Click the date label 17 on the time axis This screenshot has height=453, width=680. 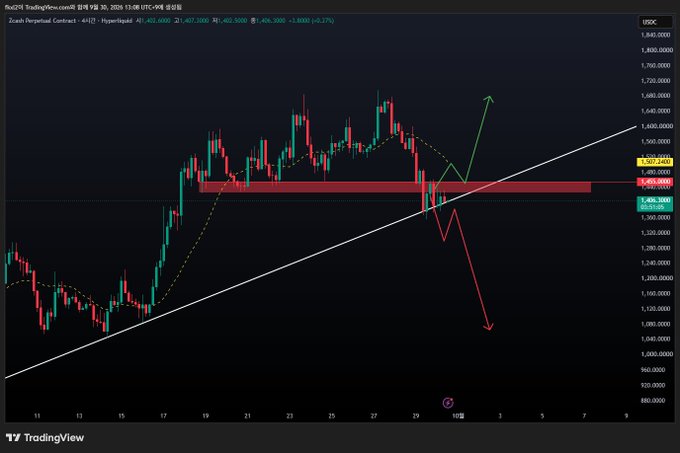(x=163, y=416)
